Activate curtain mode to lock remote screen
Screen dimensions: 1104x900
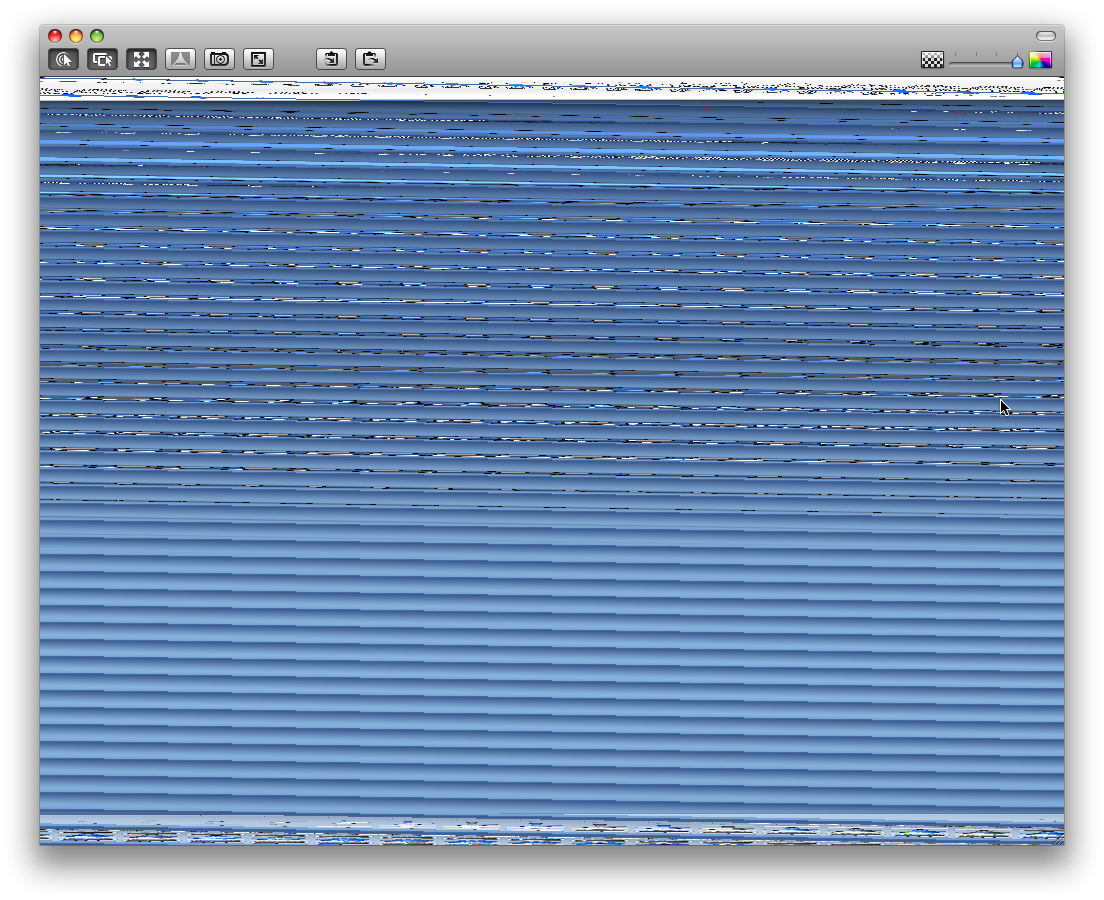(x=180, y=60)
